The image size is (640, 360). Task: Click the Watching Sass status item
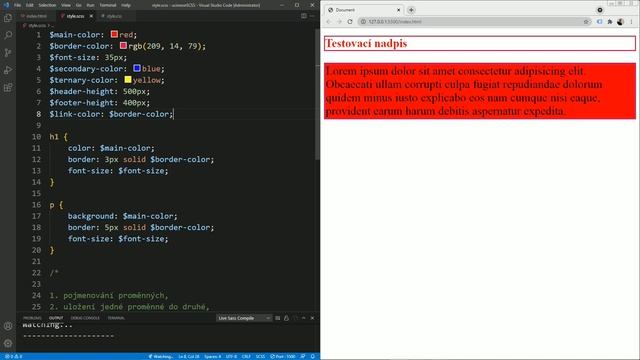[160, 356]
